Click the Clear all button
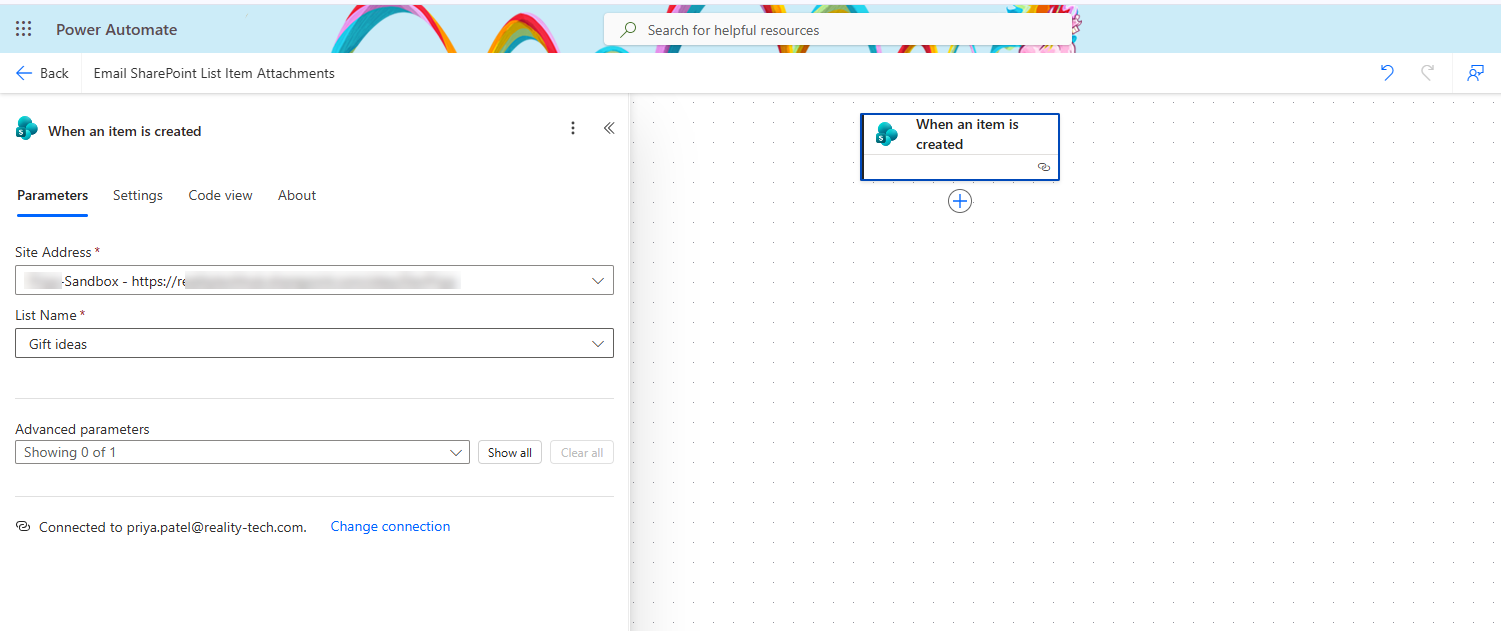This screenshot has width=1501, height=631. [x=582, y=452]
